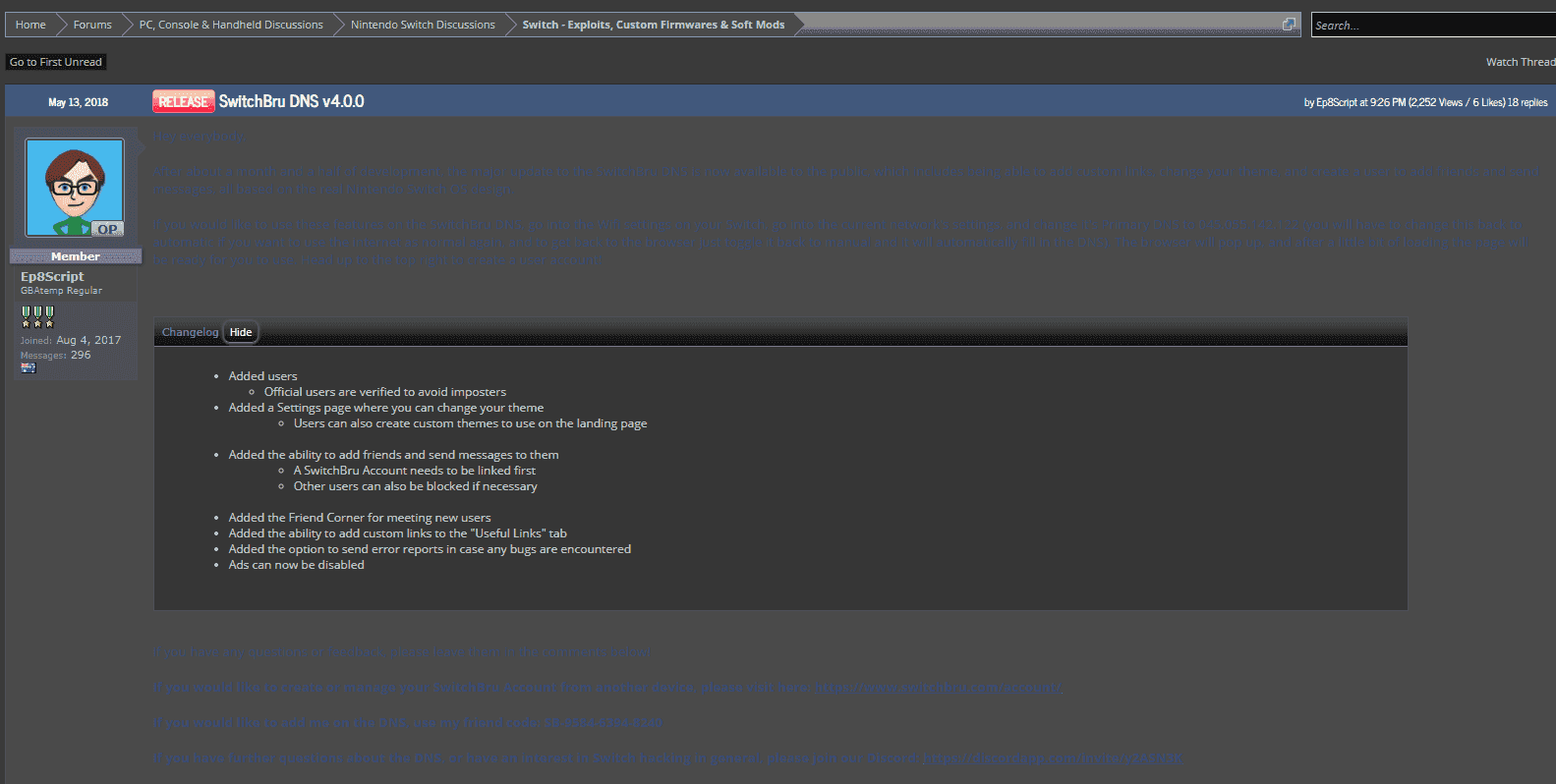
Task: Click the 'Added users' changelog item
Action: click(x=262, y=376)
